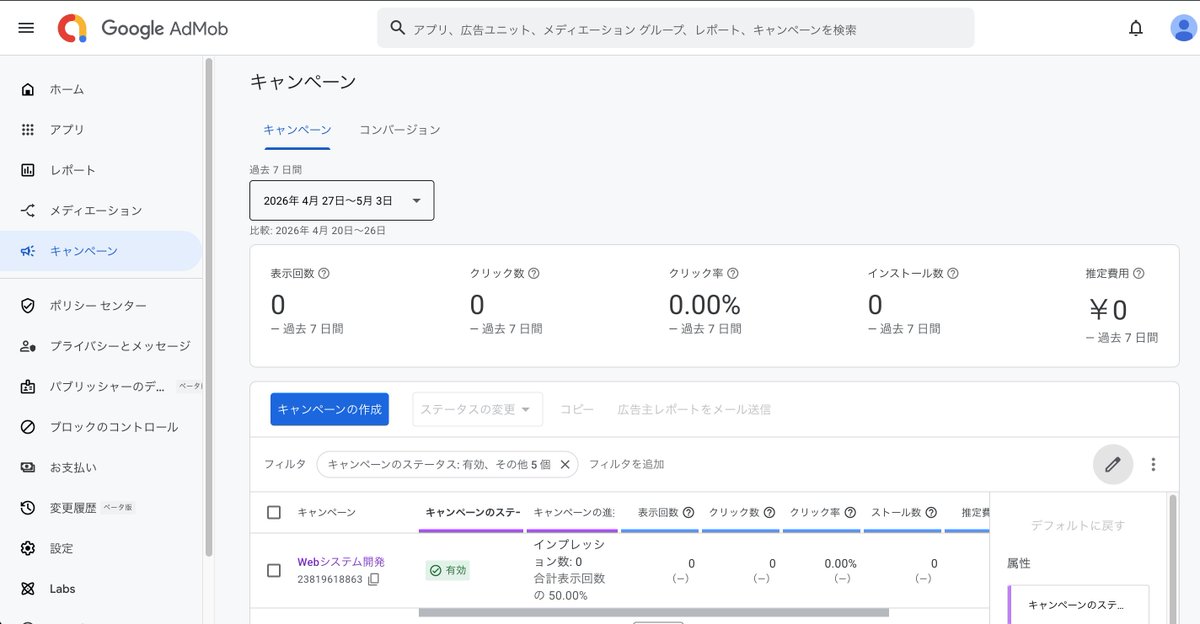Click the ブロックのコントロール icon
1200x624 pixels.
(x=28, y=427)
